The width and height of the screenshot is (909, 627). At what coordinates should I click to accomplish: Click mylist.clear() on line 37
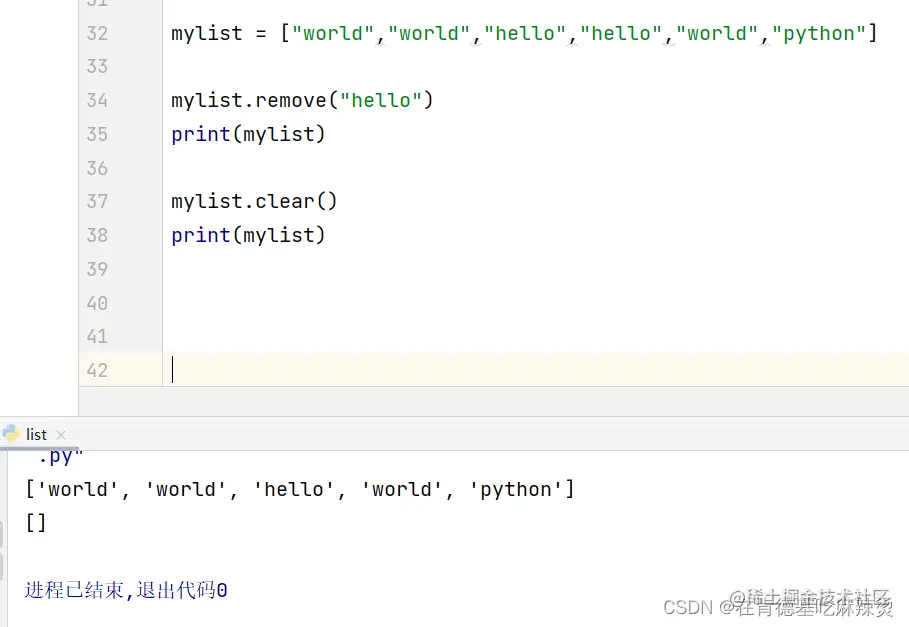click(254, 201)
